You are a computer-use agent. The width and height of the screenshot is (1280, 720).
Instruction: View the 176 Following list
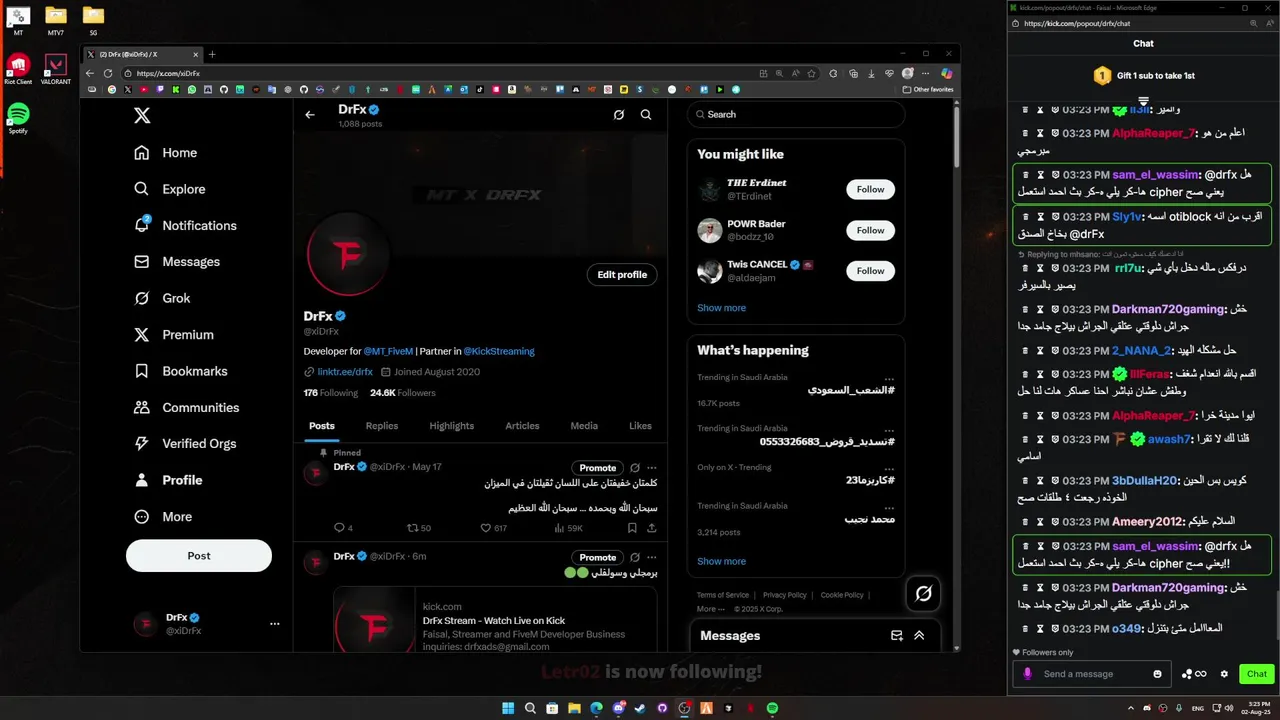click(331, 393)
